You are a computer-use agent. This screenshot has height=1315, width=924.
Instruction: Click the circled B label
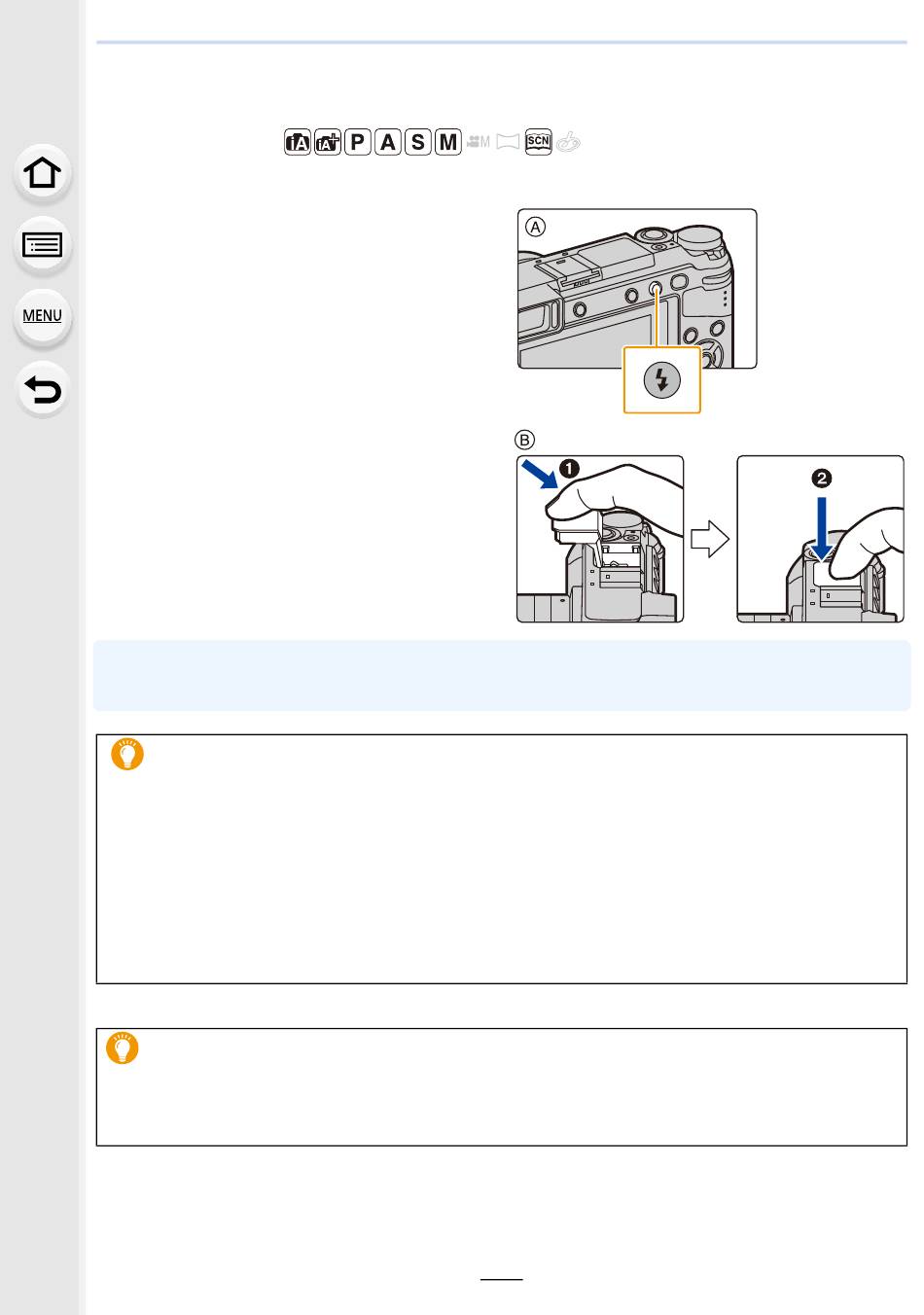click(525, 439)
